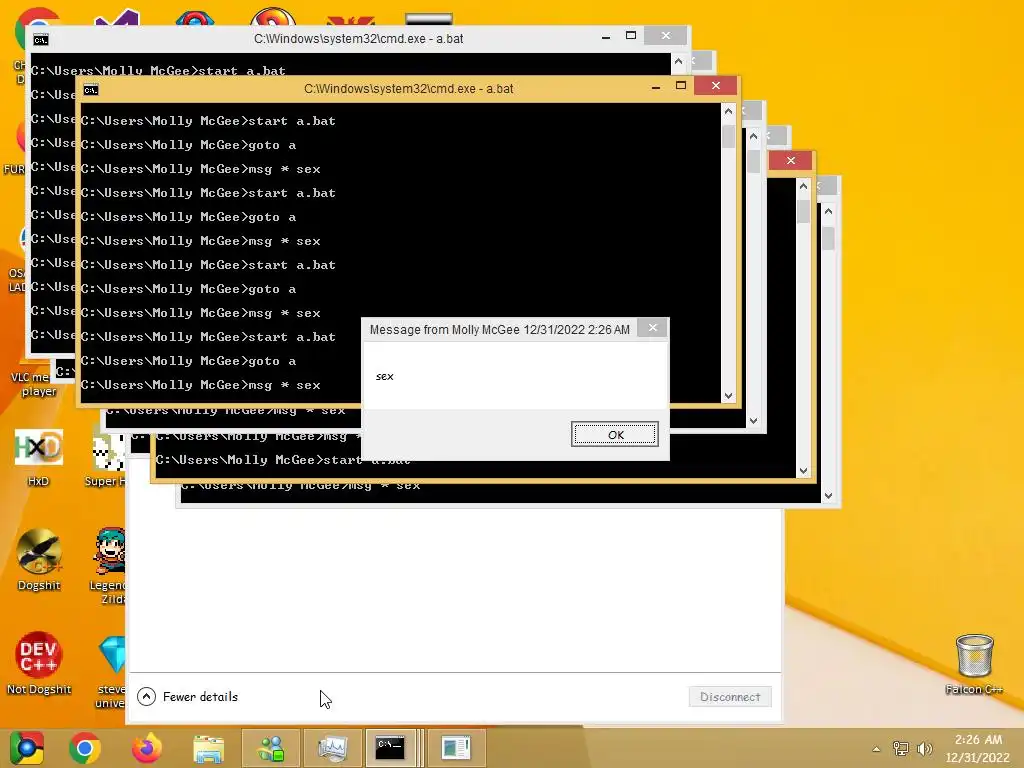This screenshot has width=1024, height=768.
Task: Open the Not Dogshit Dev C++ shortcut
Action: (39, 663)
